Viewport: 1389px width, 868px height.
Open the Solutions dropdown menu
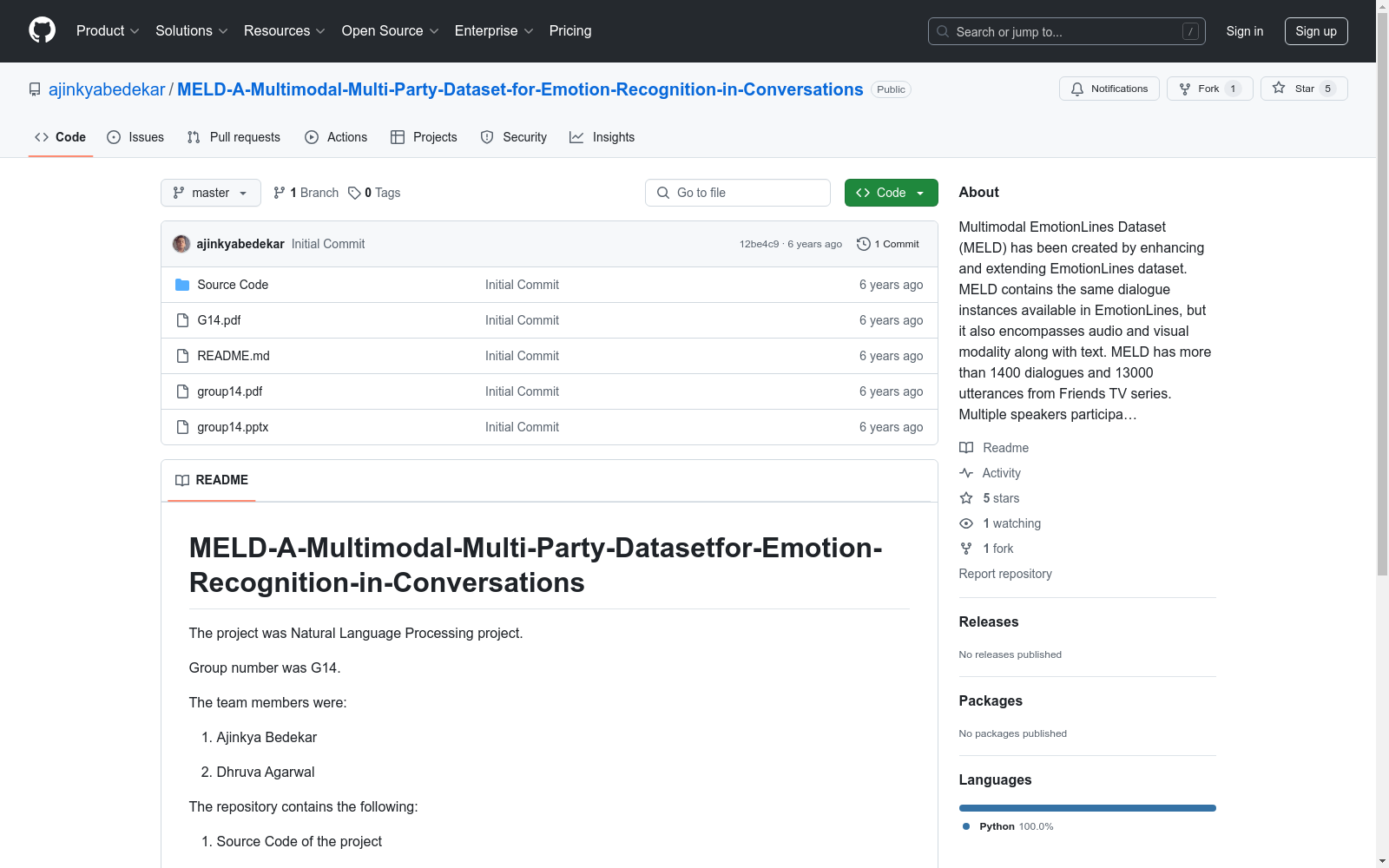pos(192,30)
